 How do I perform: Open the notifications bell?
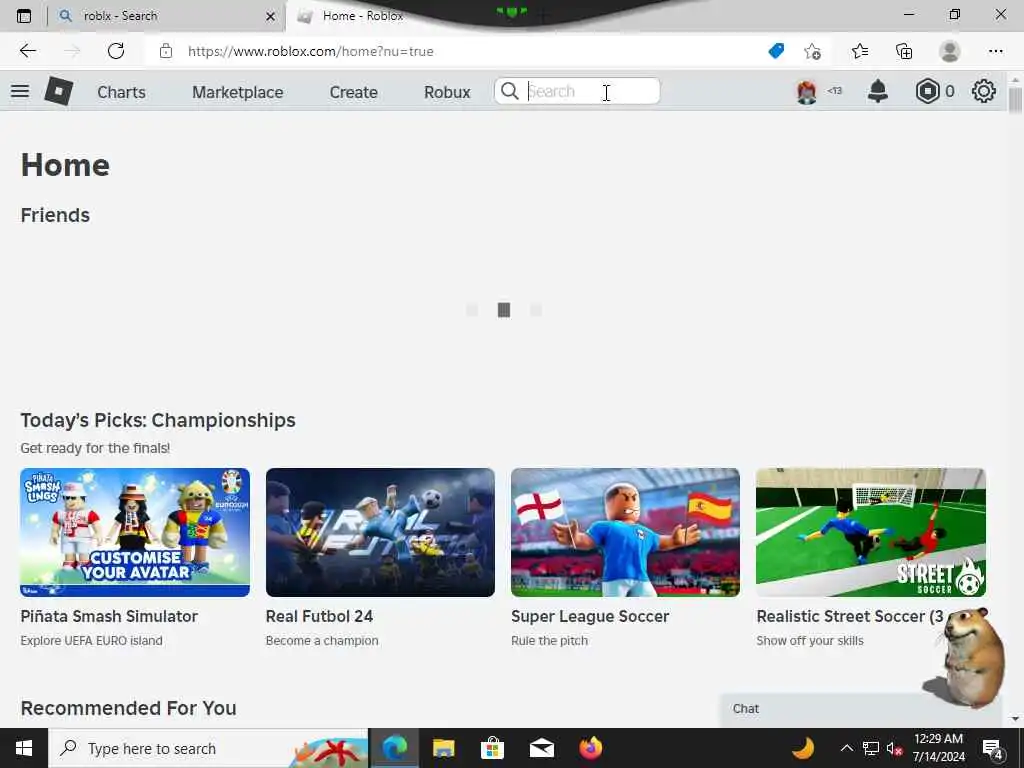(x=878, y=91)
